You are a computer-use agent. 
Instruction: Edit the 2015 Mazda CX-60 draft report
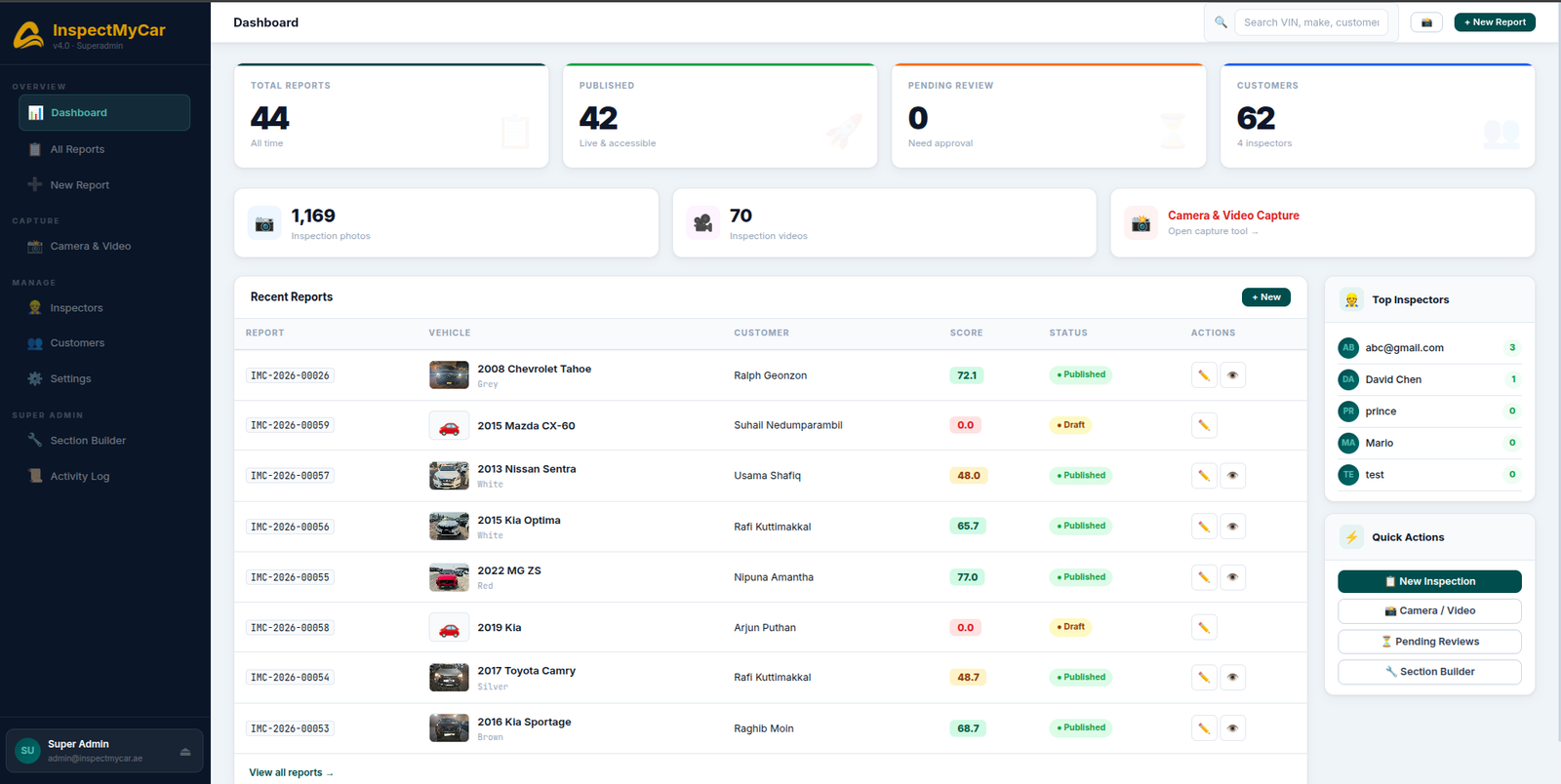coord(1204,425)
